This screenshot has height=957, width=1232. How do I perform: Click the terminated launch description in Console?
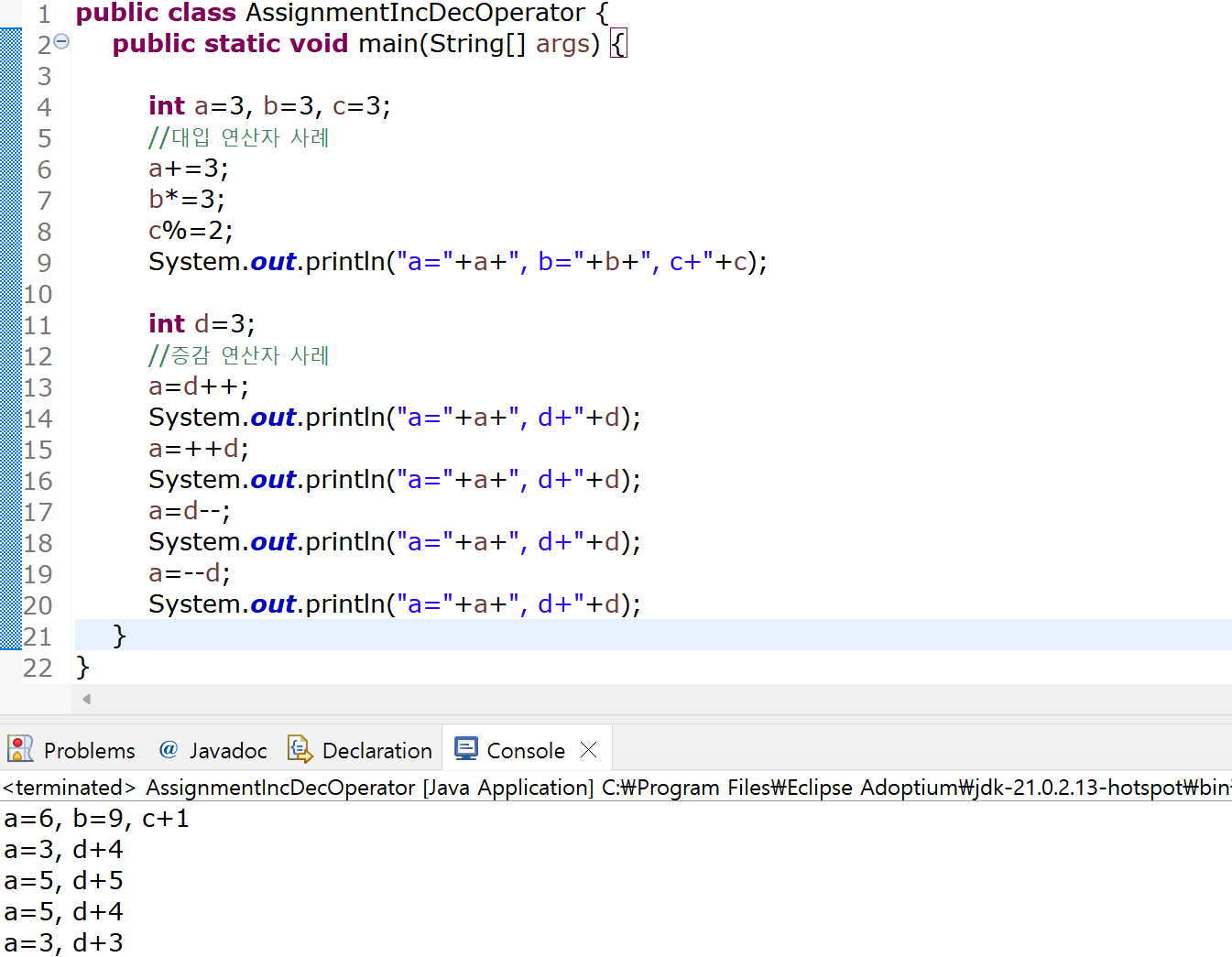[x=616, y=787]
